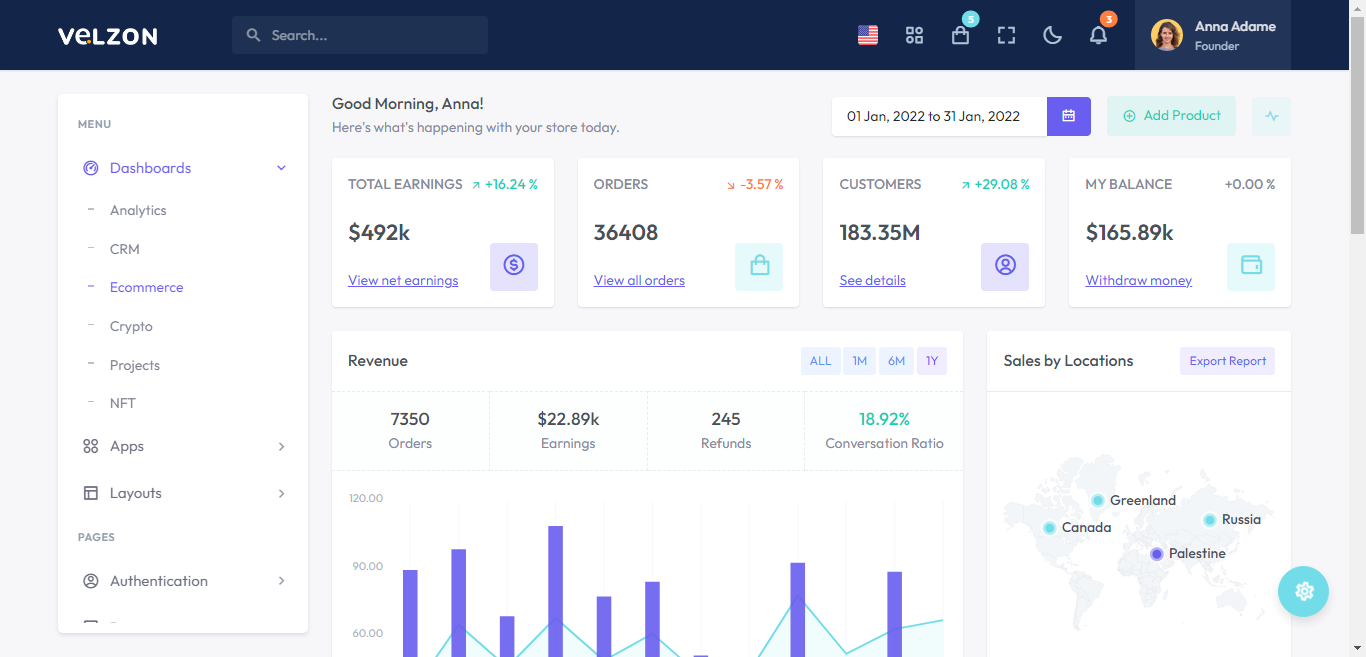
Task: Click the View net earnings link
Action: click(403, 281)
